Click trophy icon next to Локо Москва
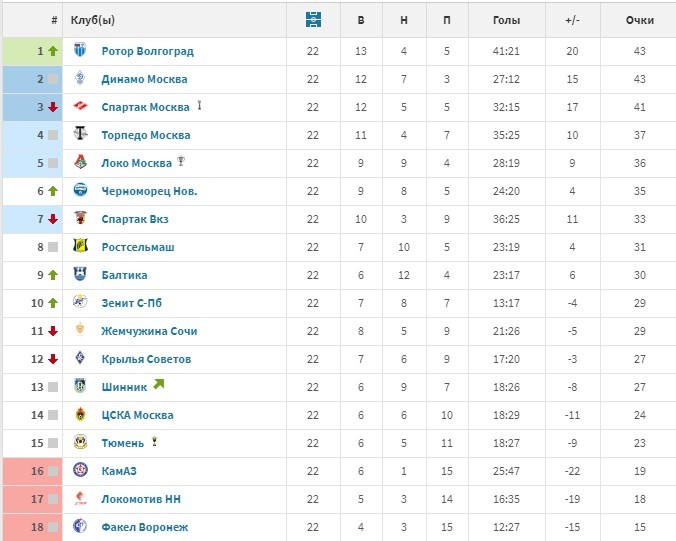Image resolution: width=676 pixels, height=541 pixels. (x=181, y=162)
